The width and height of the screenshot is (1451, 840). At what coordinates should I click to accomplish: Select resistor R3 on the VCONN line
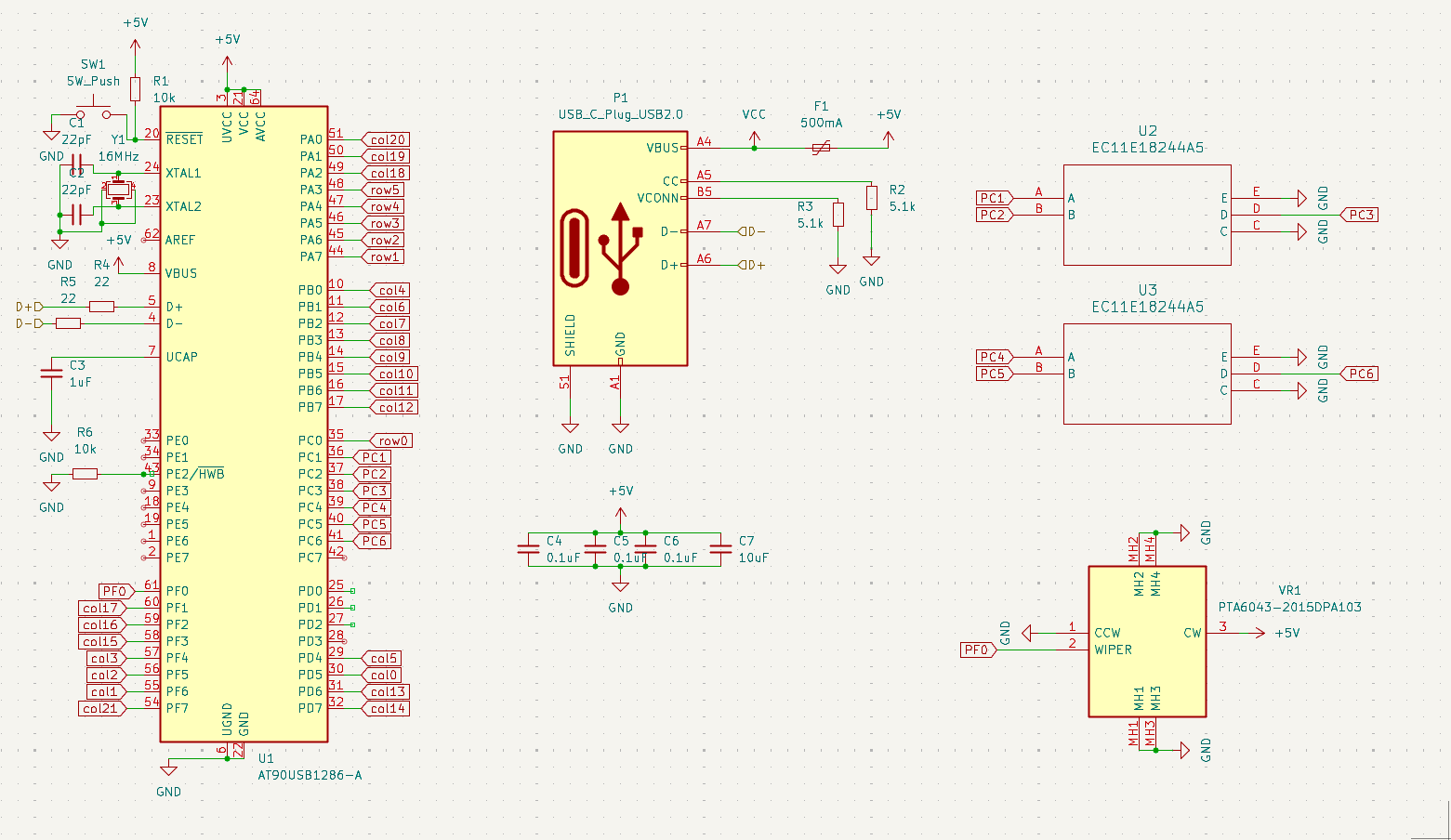click(x=838, y=215)
